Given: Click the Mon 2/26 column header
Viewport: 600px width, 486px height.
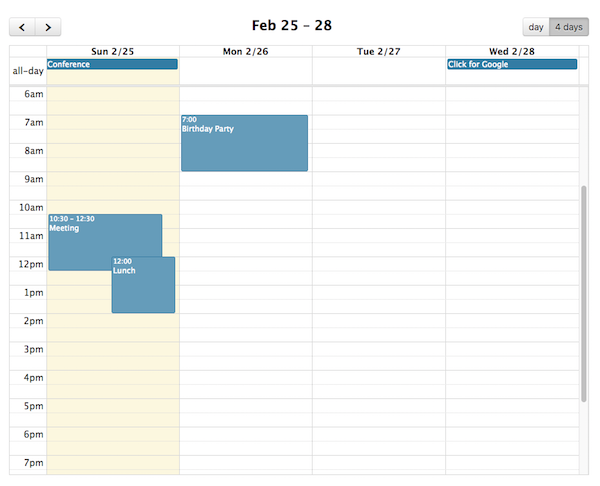Looking at the screenshot, I should point(246,51).
